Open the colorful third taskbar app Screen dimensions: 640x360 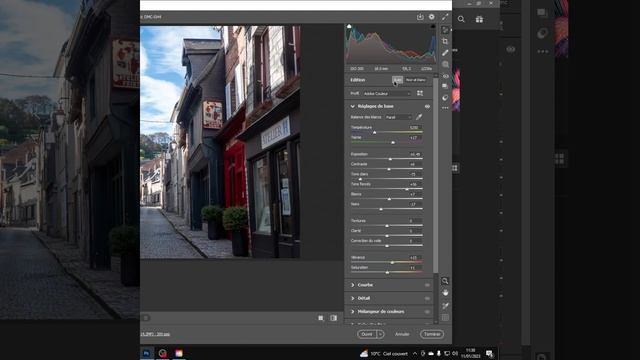(x=179, y=353)
